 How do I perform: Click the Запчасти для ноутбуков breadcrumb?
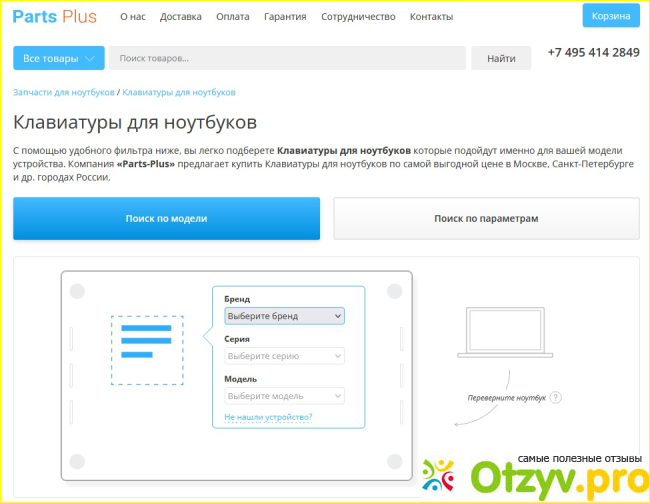click(x=63, y=92)
